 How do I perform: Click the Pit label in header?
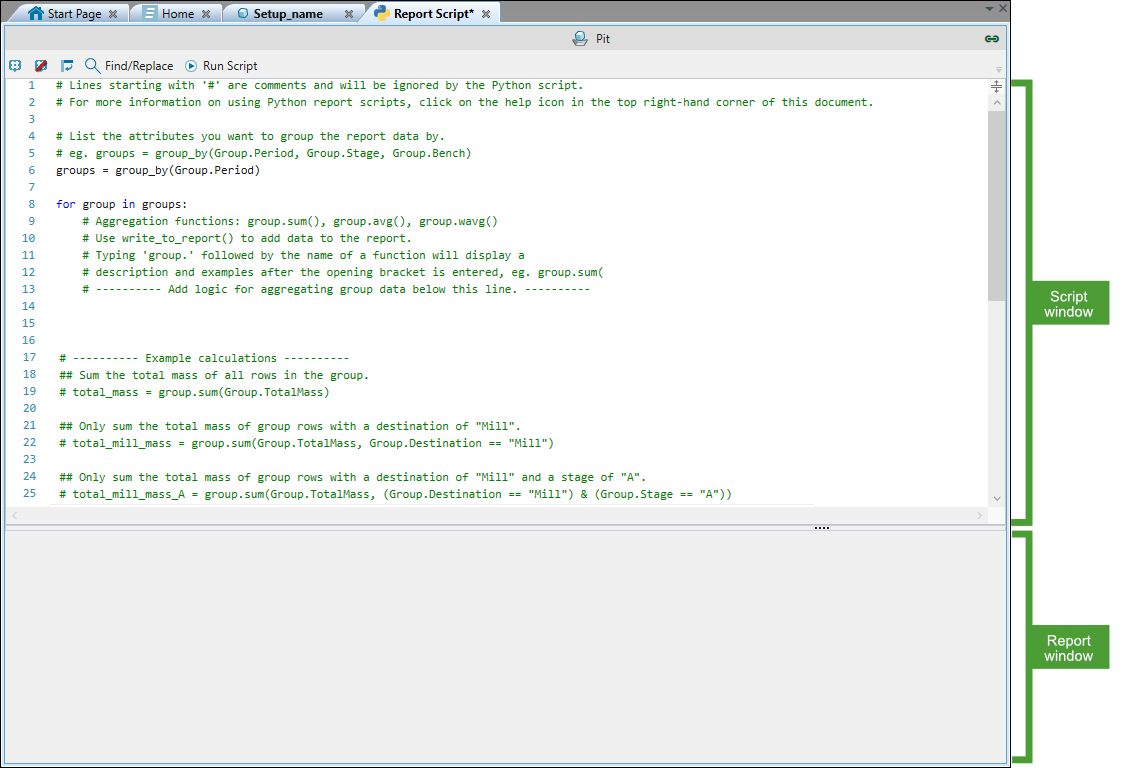(603, 39)
